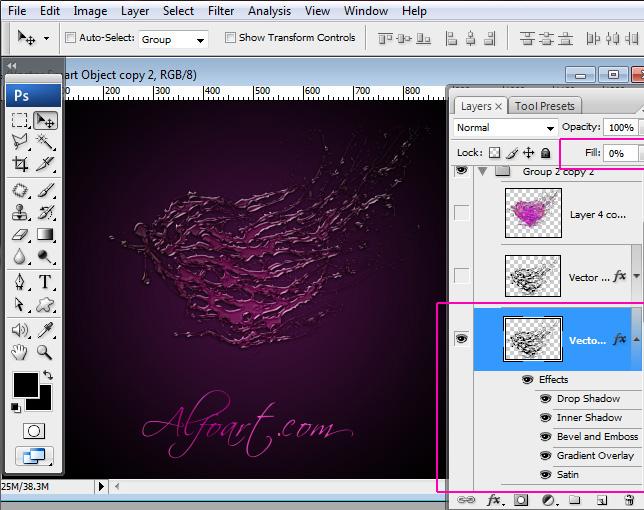The image size is (644, 510).
Task: Open the Filter menu
Action: pos(221,11)
